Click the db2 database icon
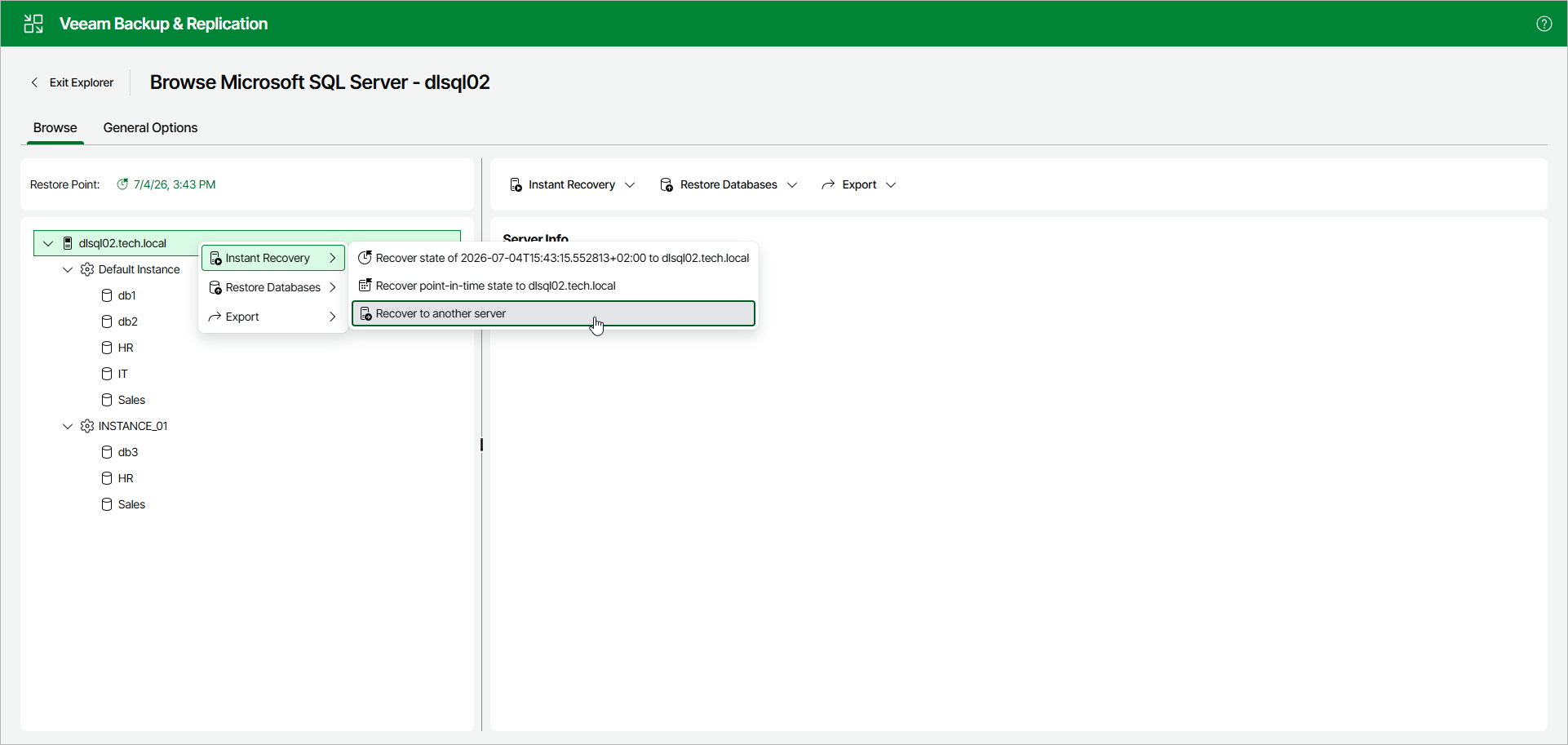The height and width of the screenshot is (745, 1568). coord(107,322)
